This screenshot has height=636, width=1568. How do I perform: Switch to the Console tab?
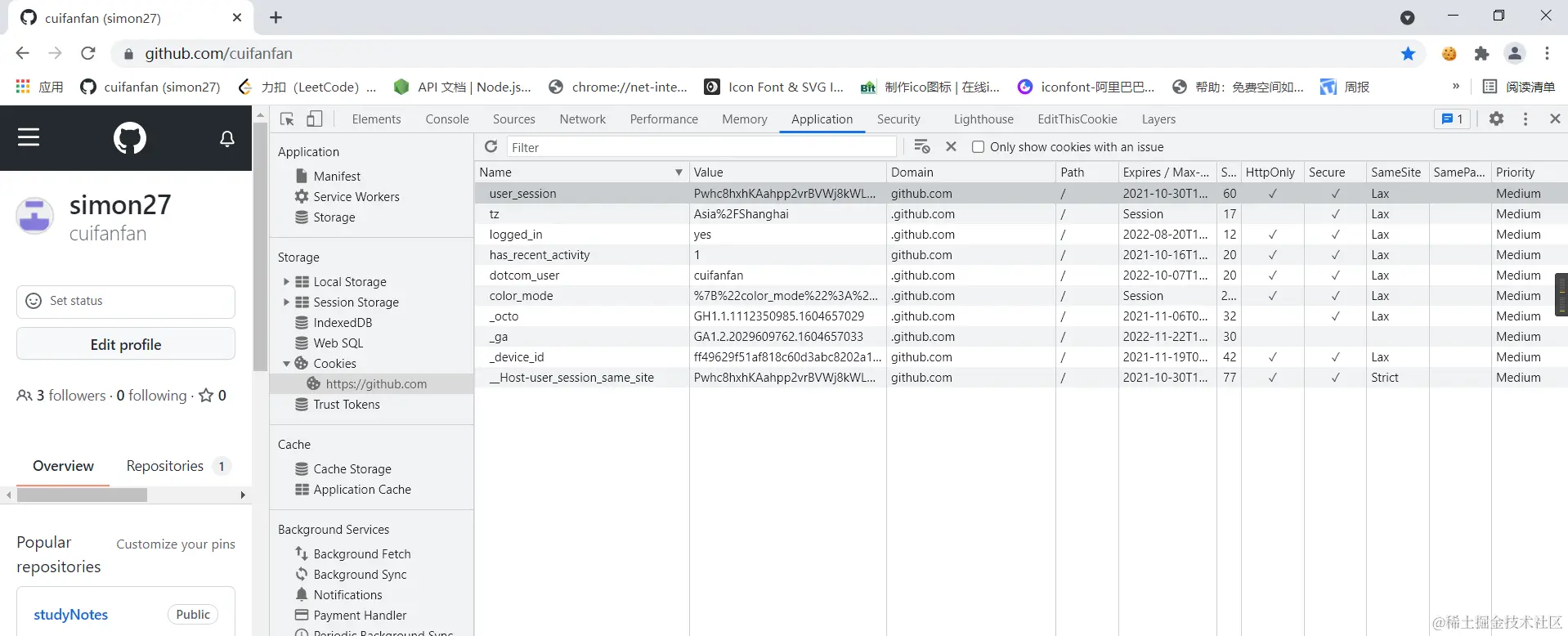tap(447, 119)
